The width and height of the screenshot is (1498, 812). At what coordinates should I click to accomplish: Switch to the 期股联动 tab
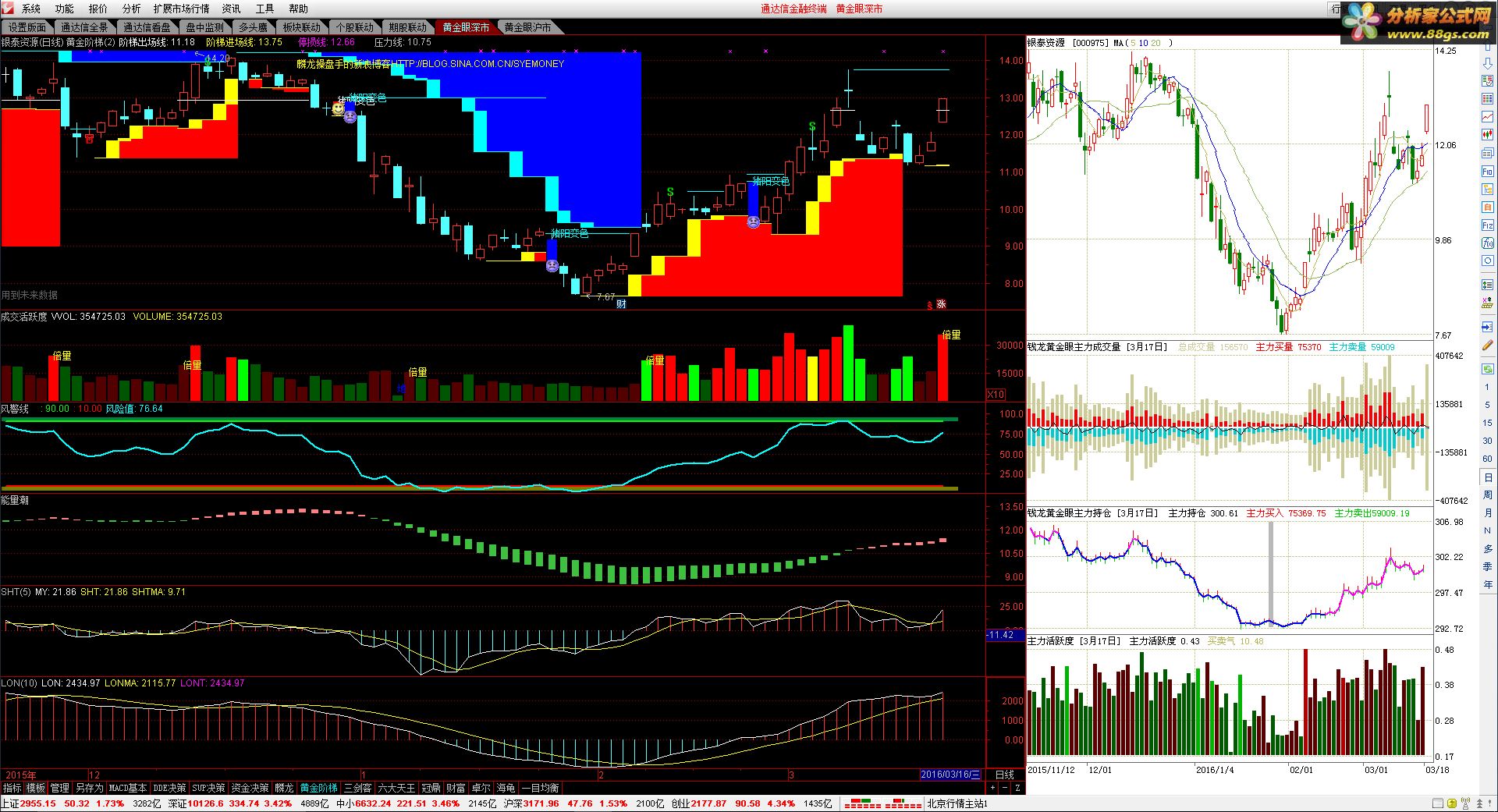pyautogui.click(x=408, y=27)
